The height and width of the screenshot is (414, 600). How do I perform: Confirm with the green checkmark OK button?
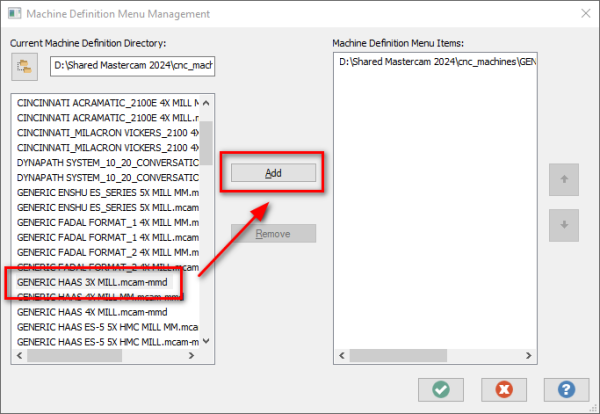[x=441, y=390]
